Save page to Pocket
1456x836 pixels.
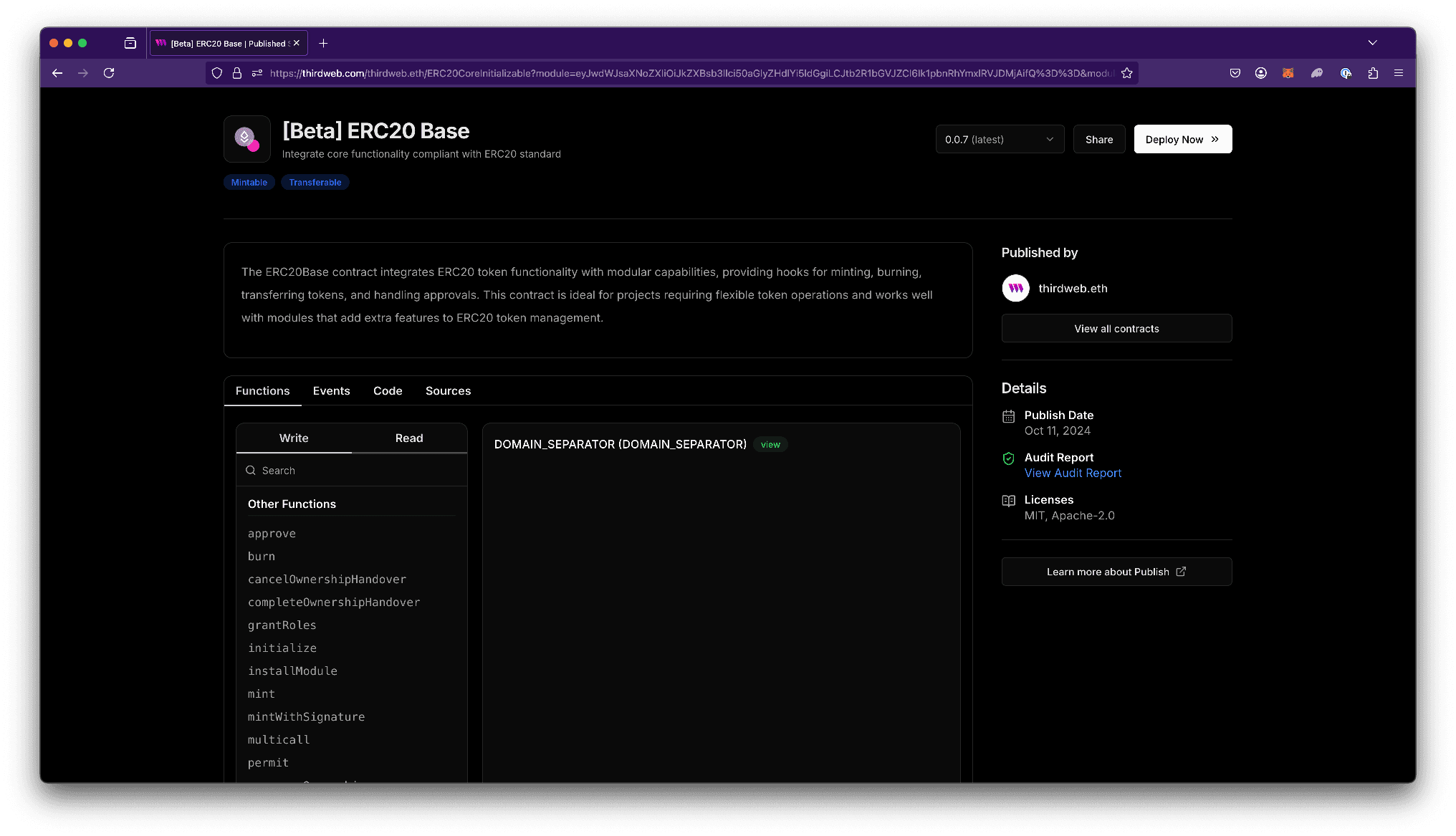tap(1235, 72)
